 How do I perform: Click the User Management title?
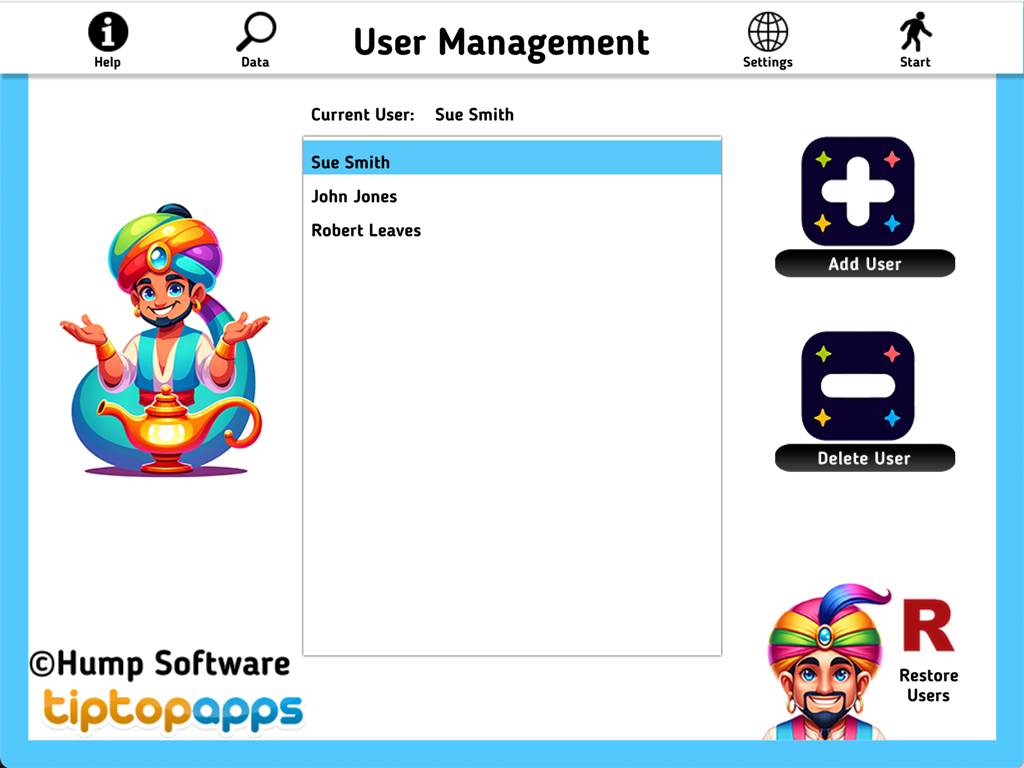pyautogui.click(x=501, y=42)
